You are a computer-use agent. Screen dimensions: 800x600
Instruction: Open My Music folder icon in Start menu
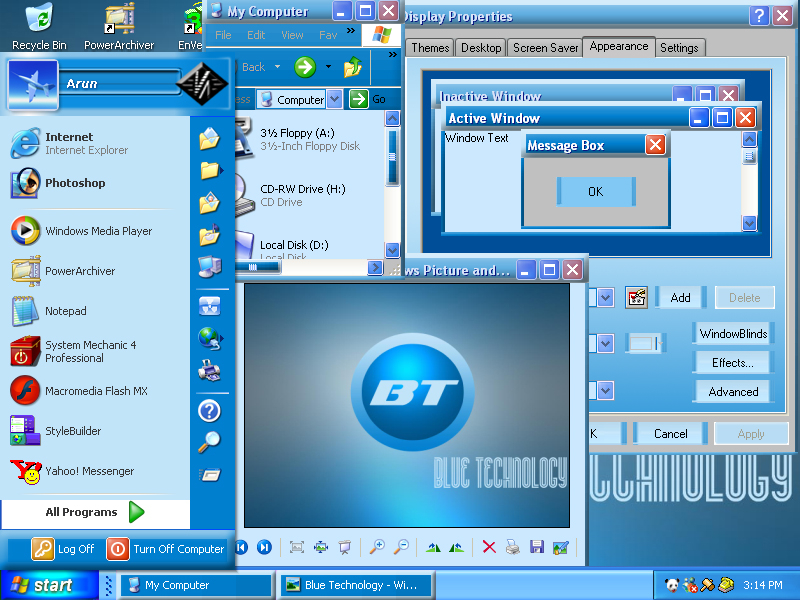coord(209,235)
